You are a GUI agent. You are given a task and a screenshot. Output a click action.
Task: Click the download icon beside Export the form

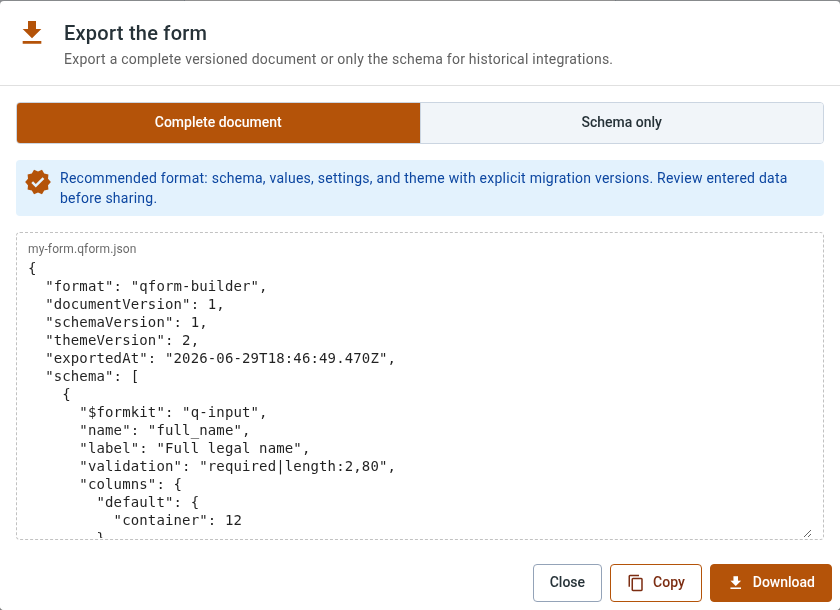point(32,33)
